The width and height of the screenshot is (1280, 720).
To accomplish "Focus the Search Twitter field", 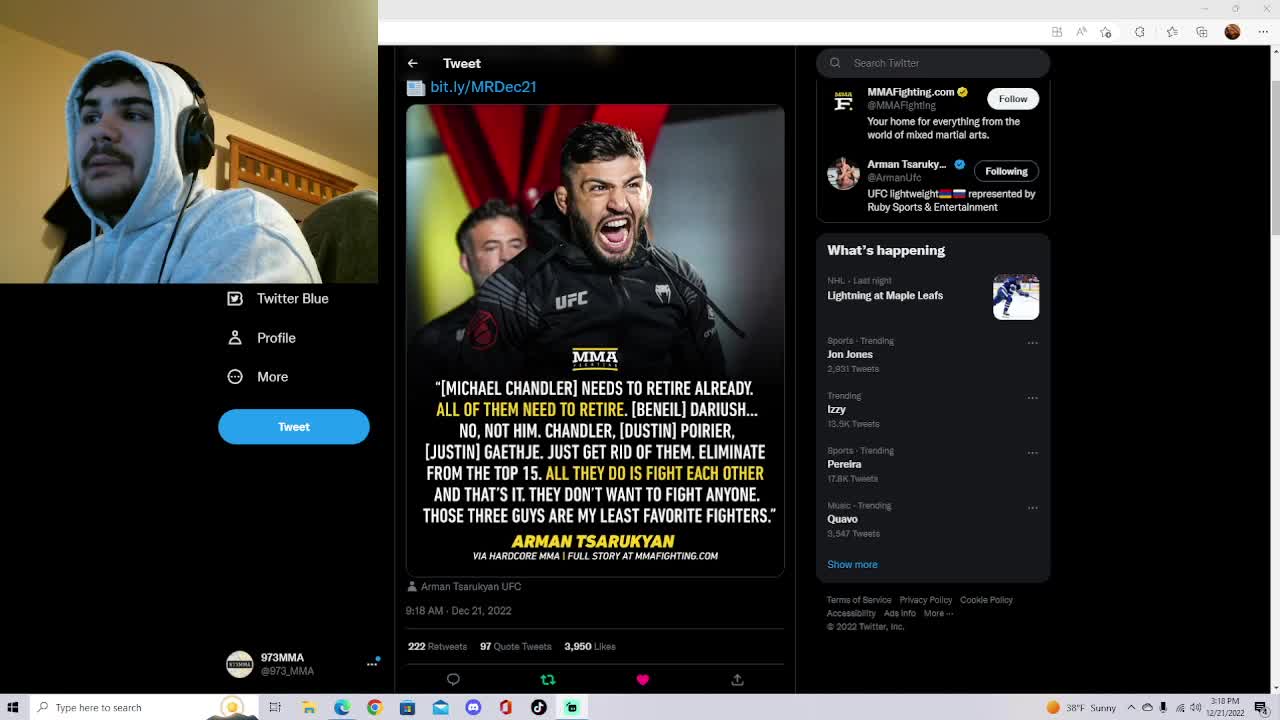I will 933,63.
